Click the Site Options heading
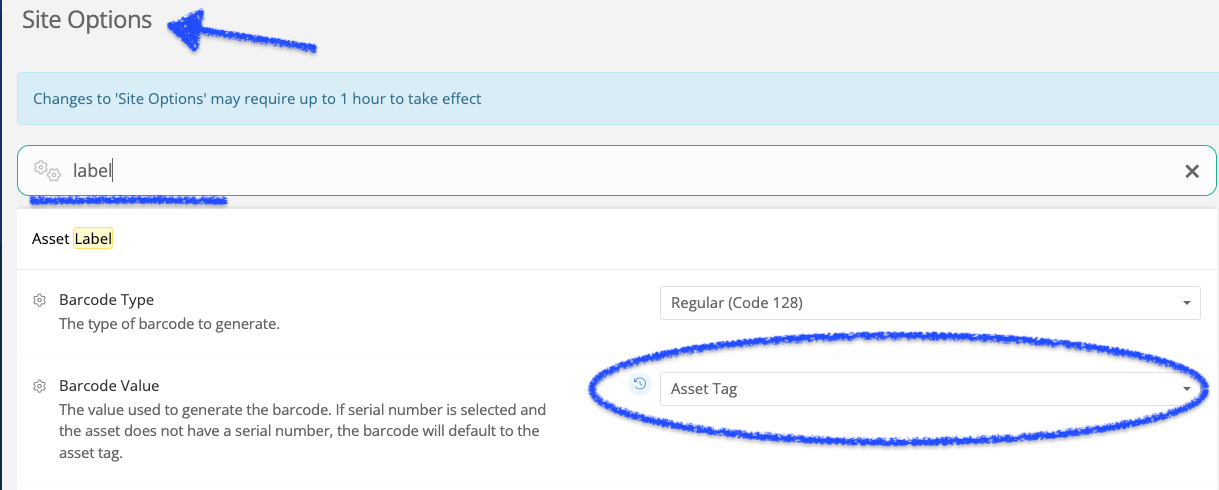The image size is (1219, 490). click(87, 20)
